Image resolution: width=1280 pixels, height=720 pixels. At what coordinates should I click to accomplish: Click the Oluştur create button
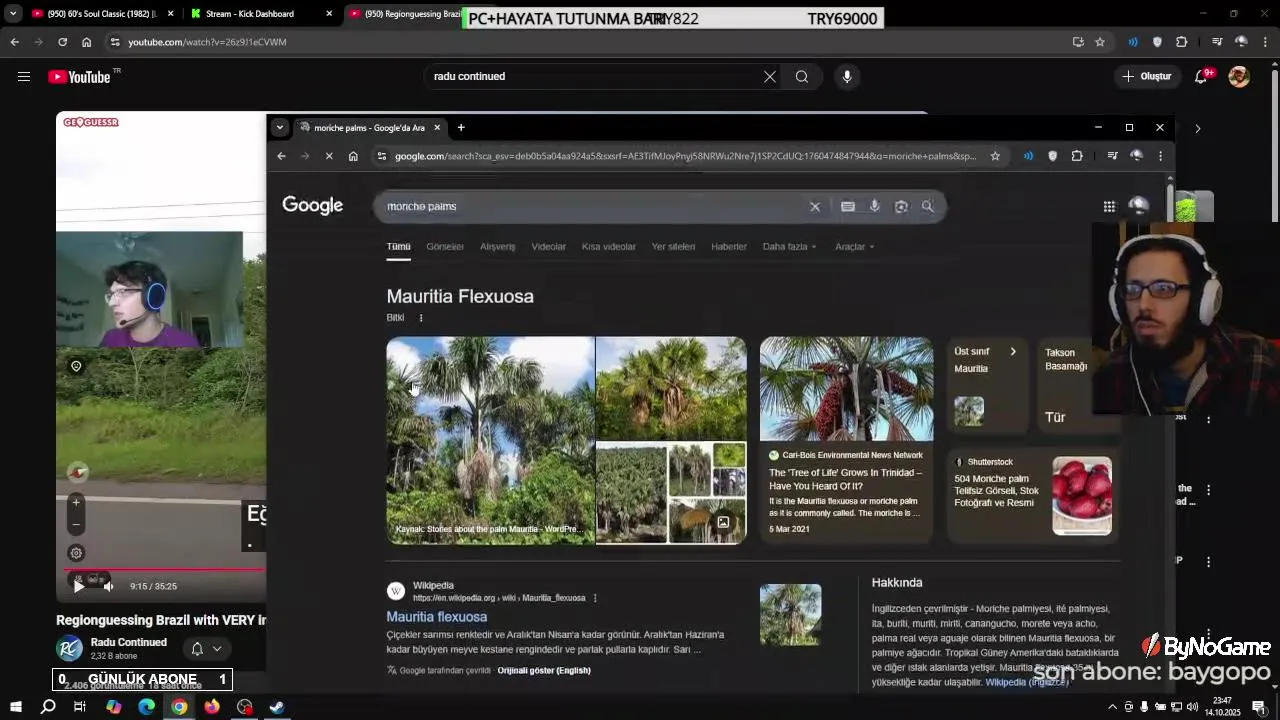click(x=1147, y=77)
